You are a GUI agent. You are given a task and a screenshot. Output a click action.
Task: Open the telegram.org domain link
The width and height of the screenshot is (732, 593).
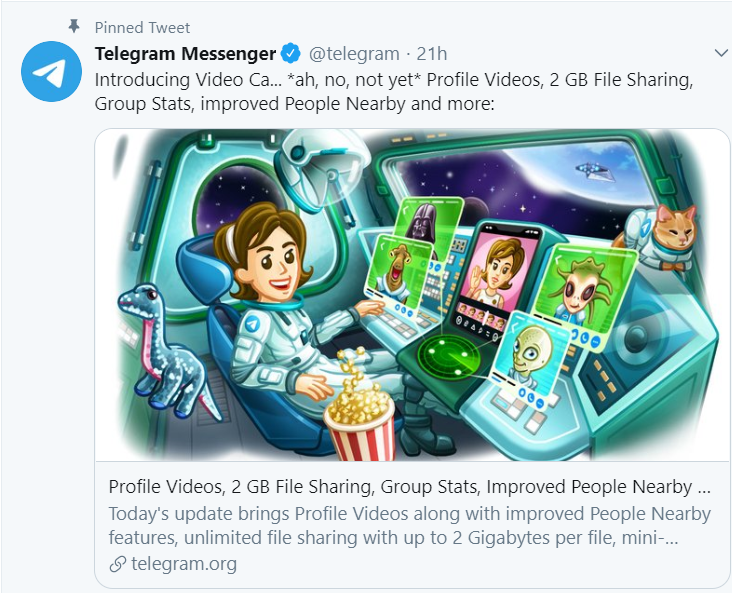[184, 564]
